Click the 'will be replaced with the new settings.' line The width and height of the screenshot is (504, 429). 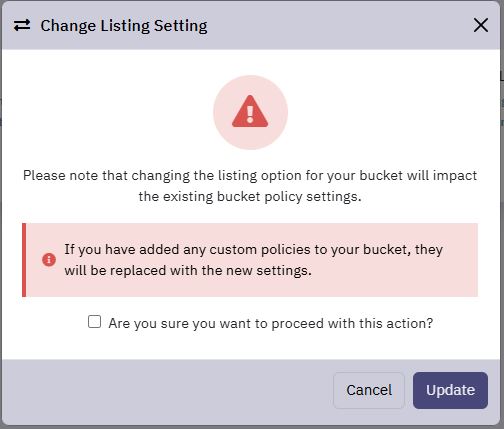(x=188, y=270)
